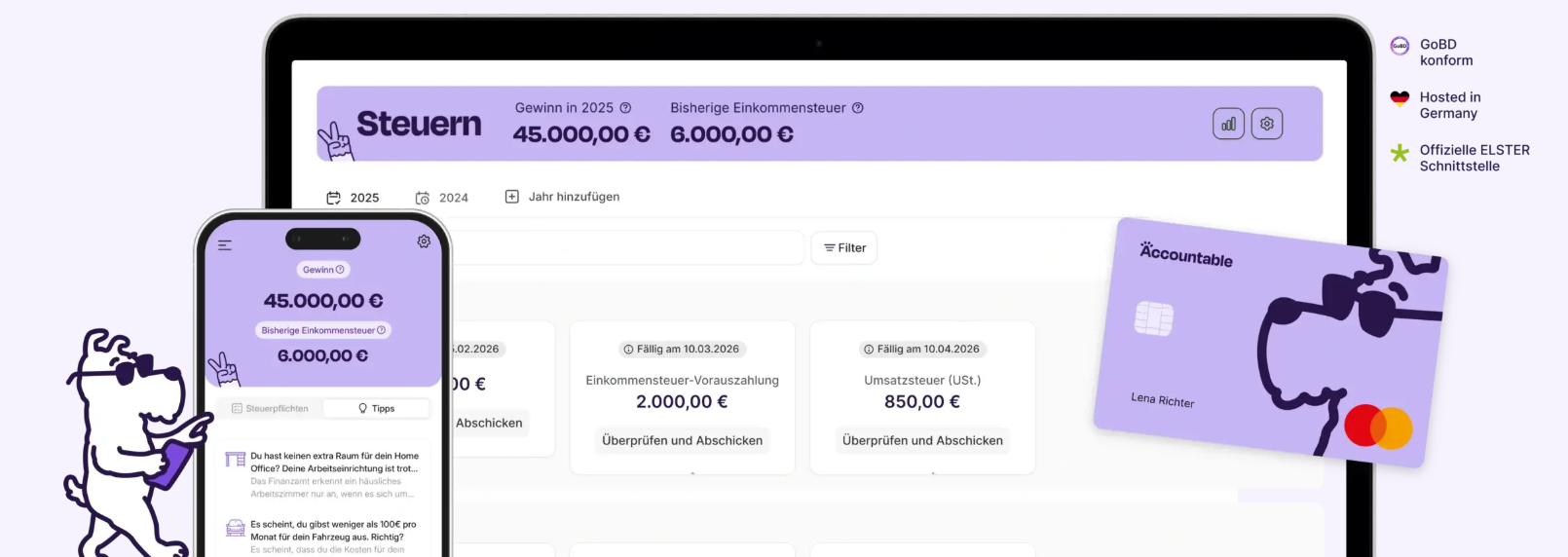Viewport: 1568px width, 557px height.
Task: Open the hamburger menu on the phone
Action: (225, 245)
